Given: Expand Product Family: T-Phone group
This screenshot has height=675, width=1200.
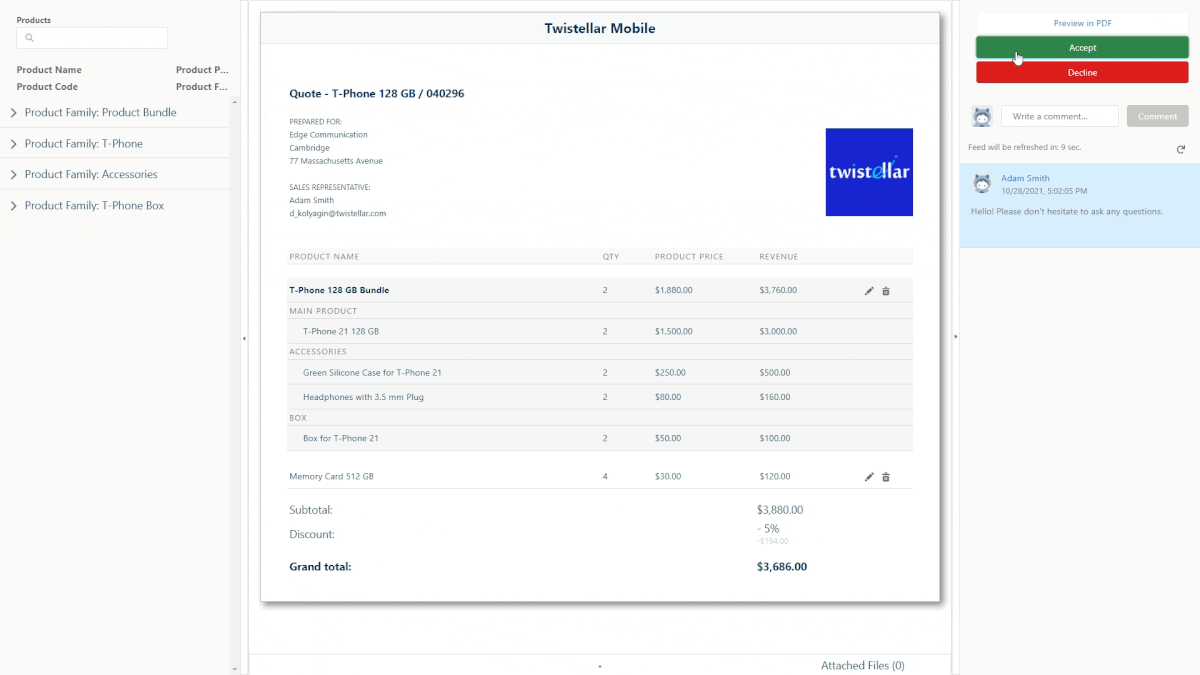Looking at the screenshot, I should point(14,144).
